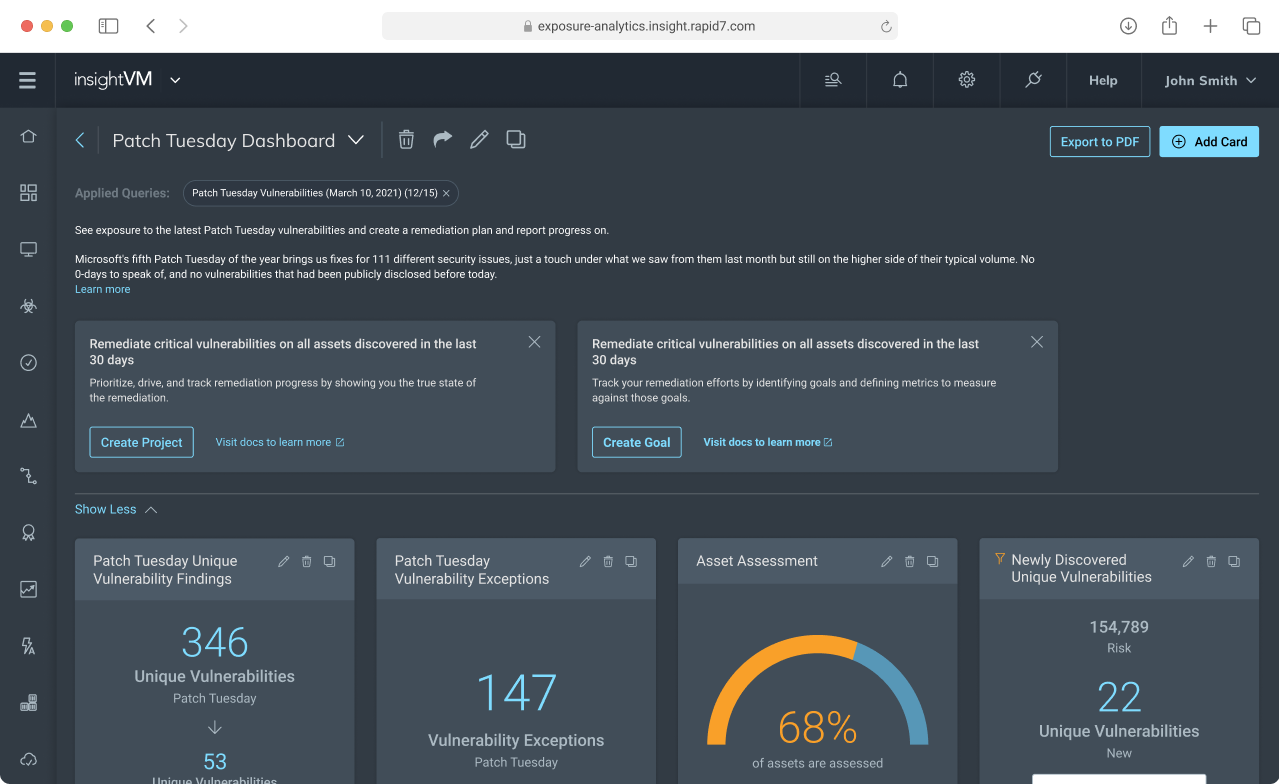Image resolution: width=1280 pixels, height=784 pixels.
Task: Open the reports chart sidebar icon
Action: 28,590
